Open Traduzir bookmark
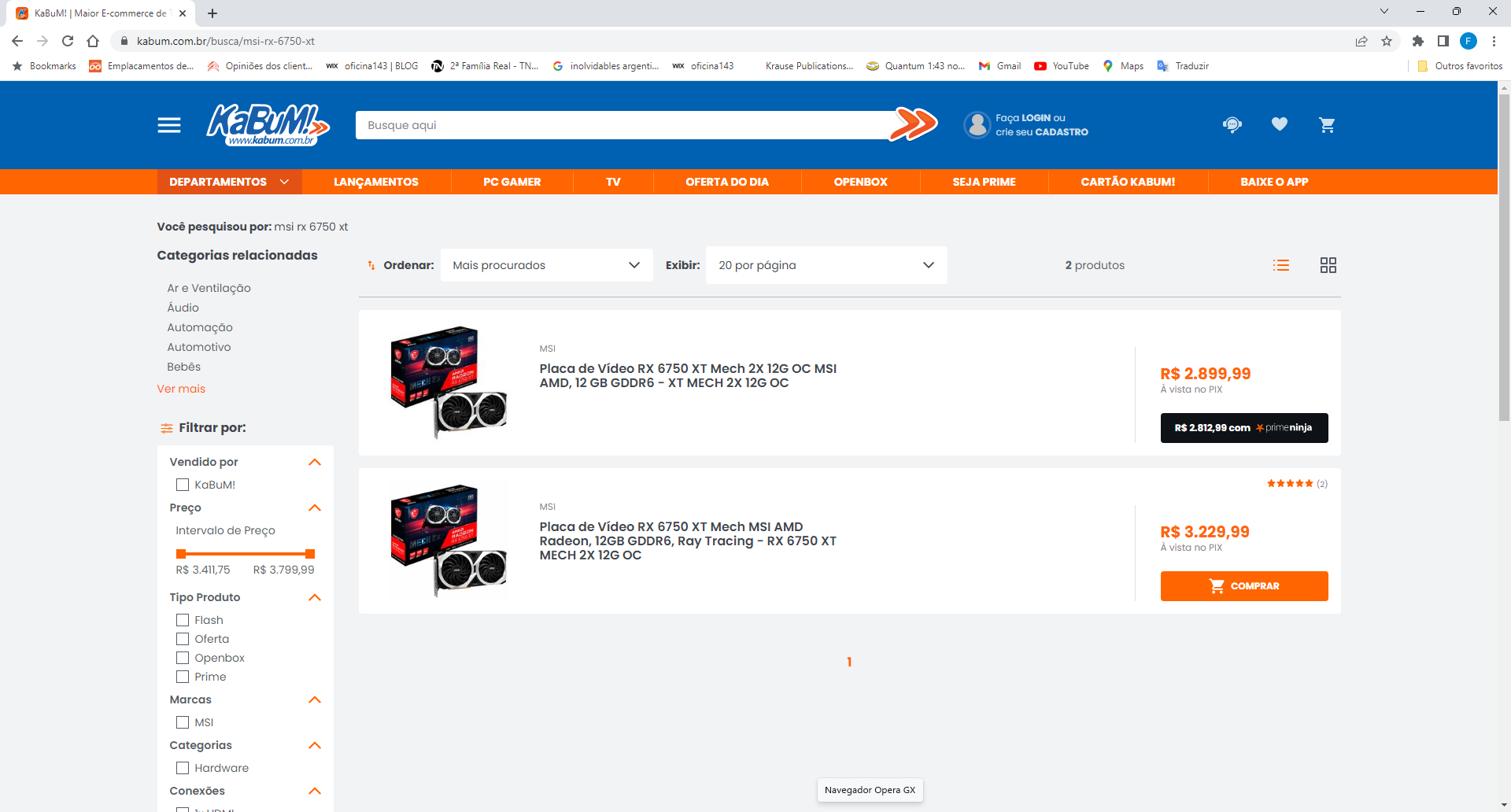This screenshot has height=812, width=1511. (x=1183, y=66)
